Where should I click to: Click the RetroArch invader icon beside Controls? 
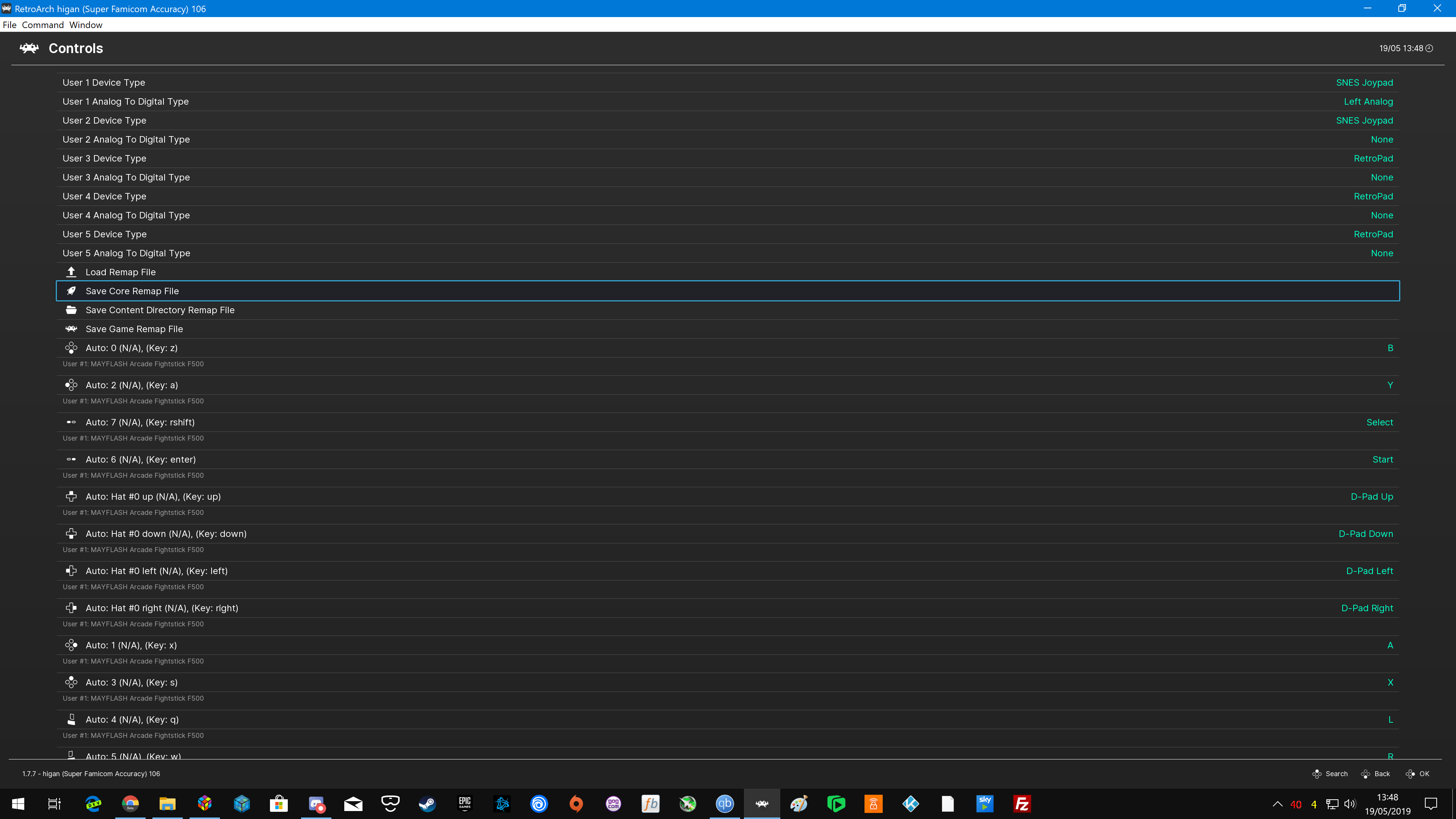click(x=29, y=48)
